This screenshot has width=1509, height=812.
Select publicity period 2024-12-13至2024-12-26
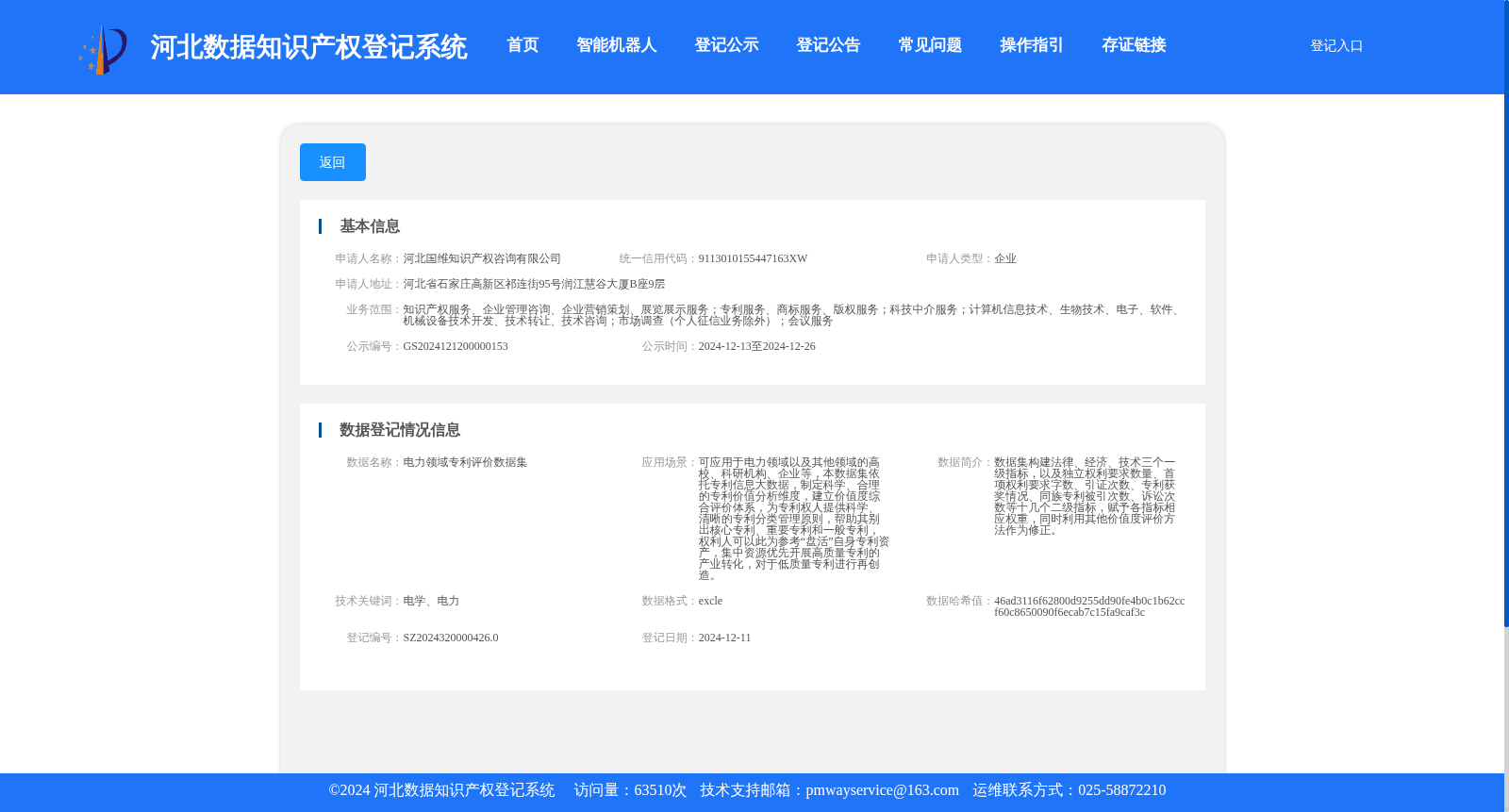(756, 346)
